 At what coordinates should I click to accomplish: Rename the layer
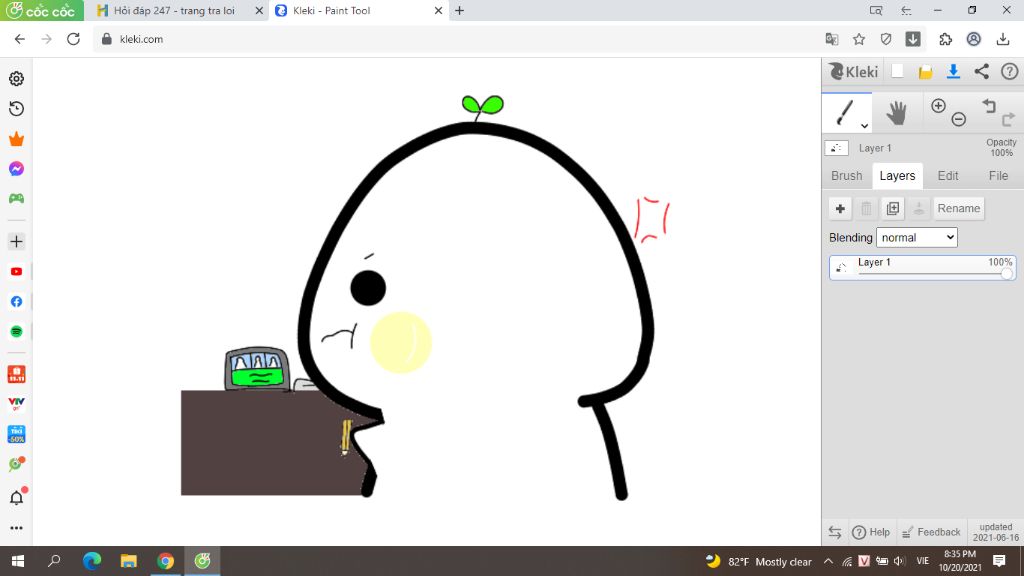(x=959, y=208)
